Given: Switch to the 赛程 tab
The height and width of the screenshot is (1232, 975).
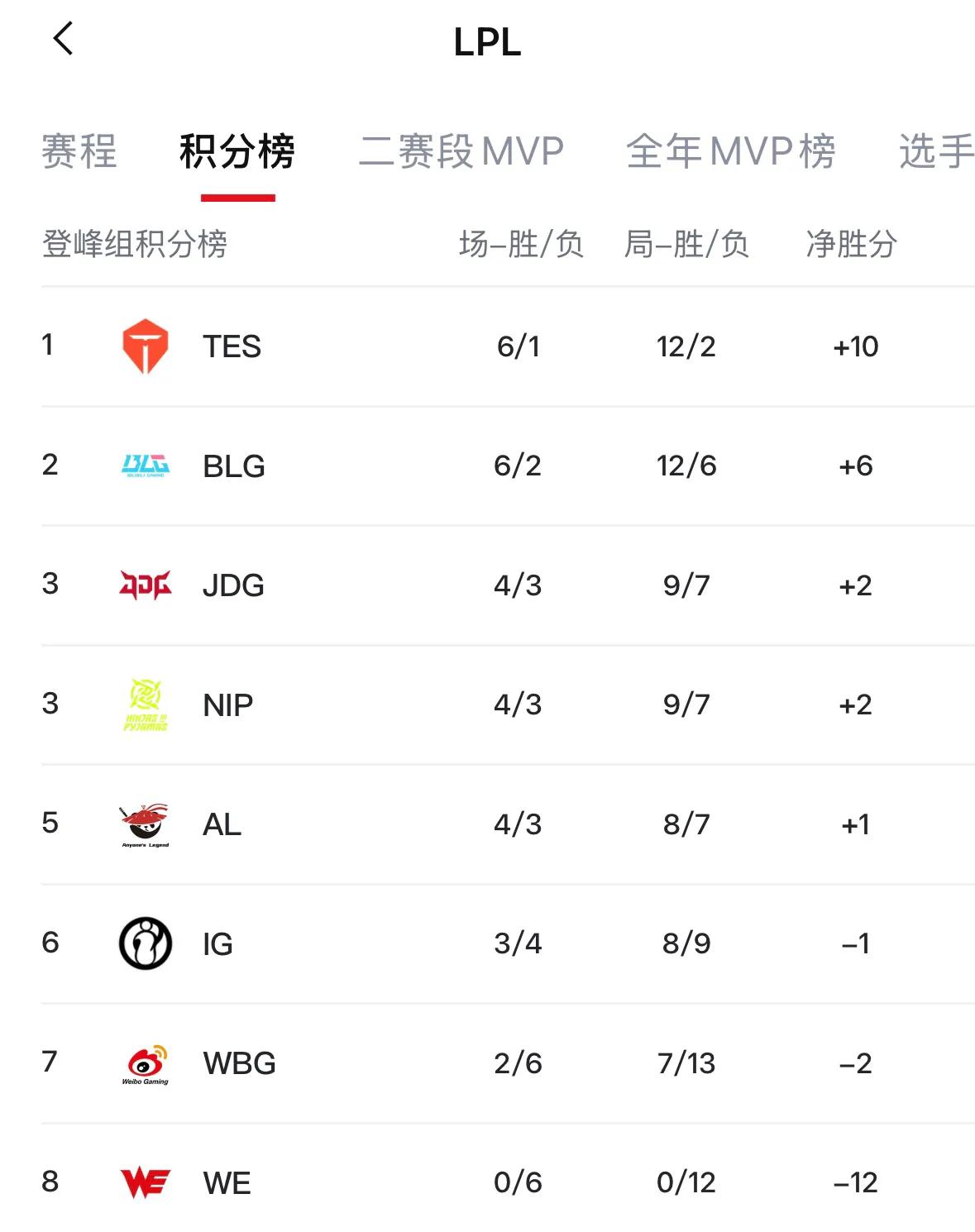Looking at the screenshot, I should pos(79,152).
